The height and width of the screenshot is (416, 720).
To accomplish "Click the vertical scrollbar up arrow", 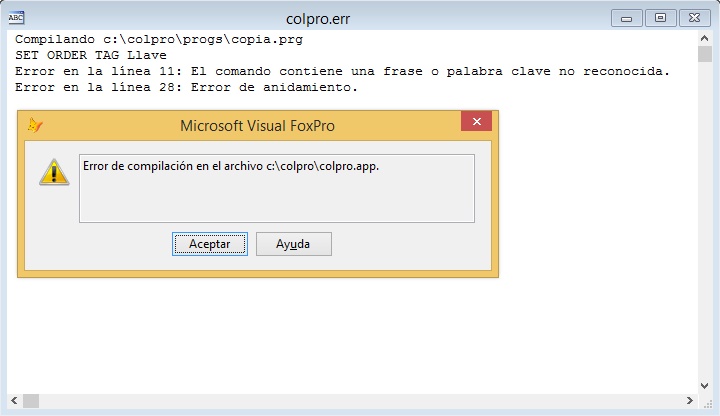I will click(x=704, y=38).
